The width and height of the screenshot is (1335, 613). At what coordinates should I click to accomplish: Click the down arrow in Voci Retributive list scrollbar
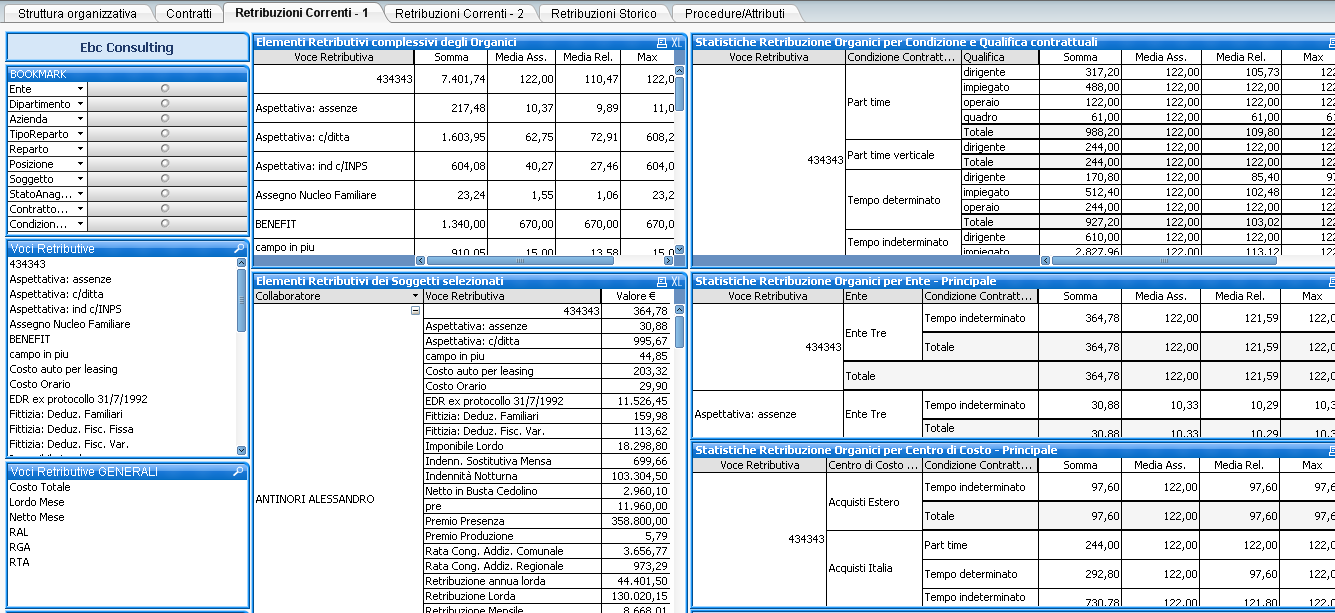241,451
